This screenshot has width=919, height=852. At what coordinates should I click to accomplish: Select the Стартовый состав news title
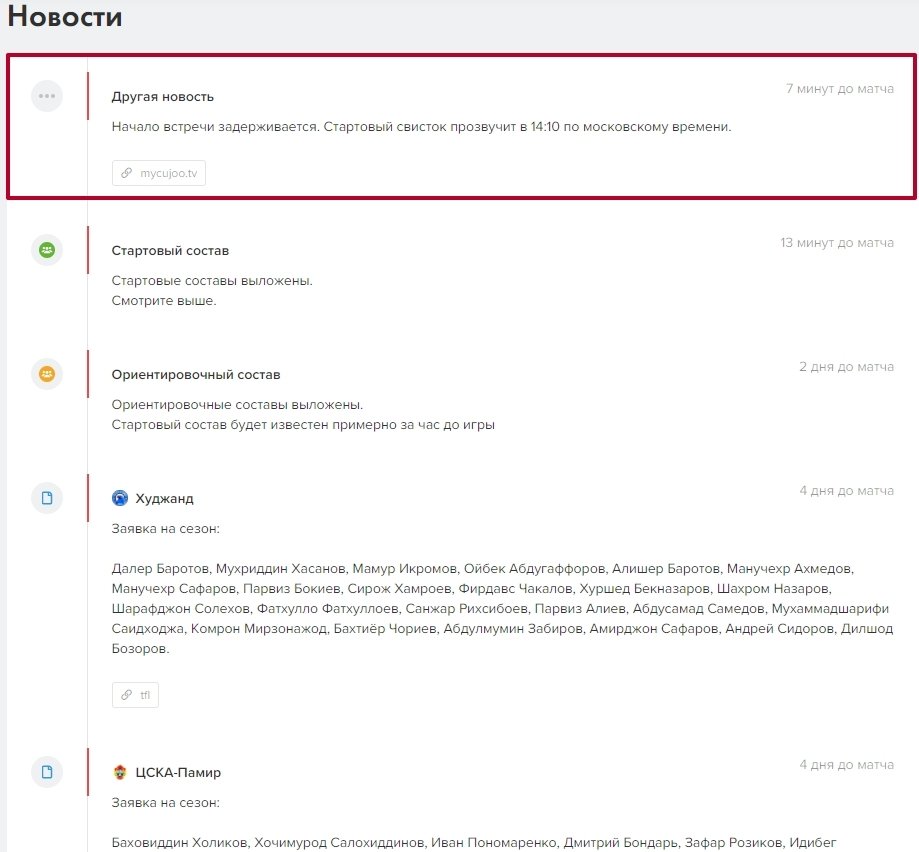click(x=170, y=250)
